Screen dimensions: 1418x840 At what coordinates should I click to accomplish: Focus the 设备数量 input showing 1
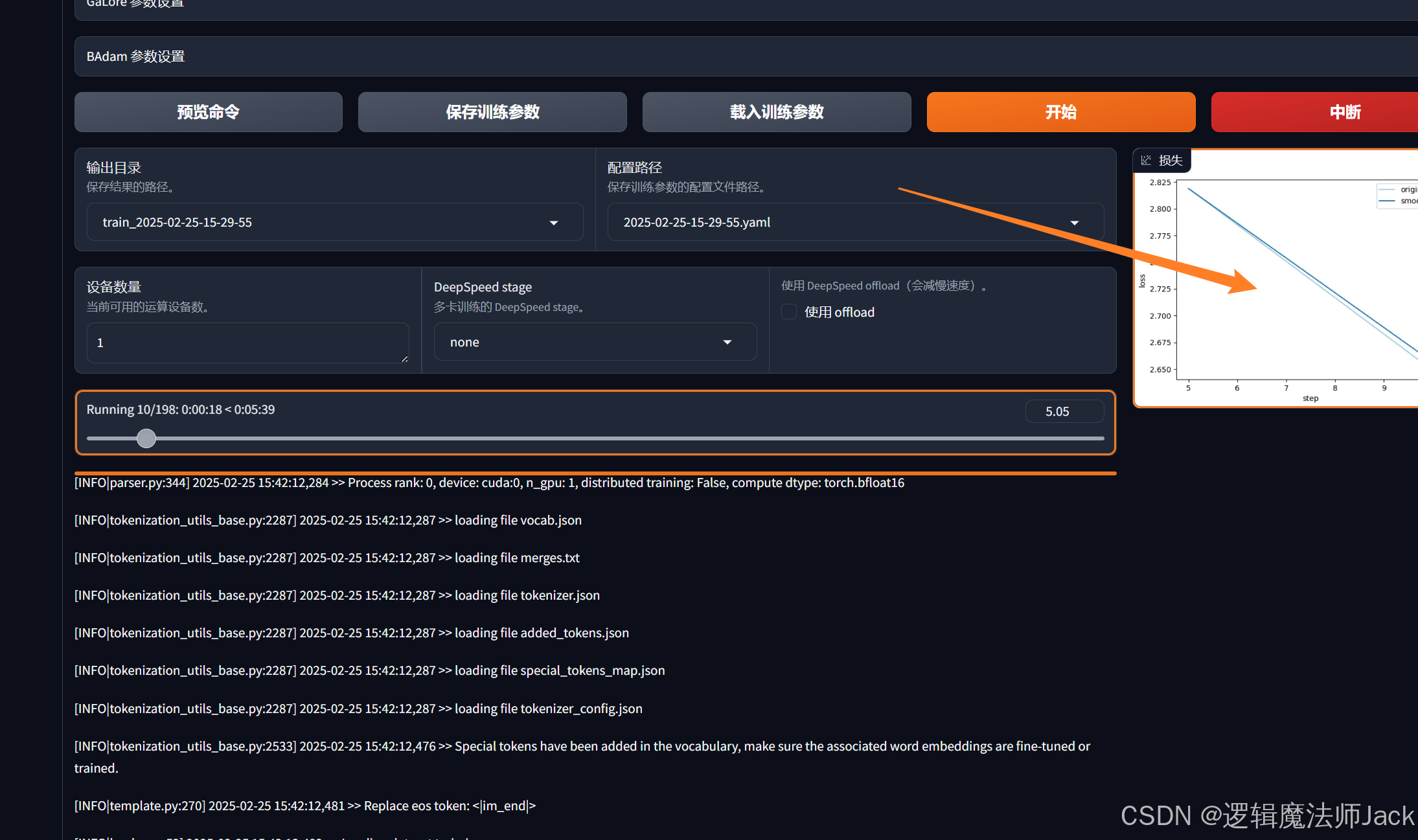tap(246, 343)
